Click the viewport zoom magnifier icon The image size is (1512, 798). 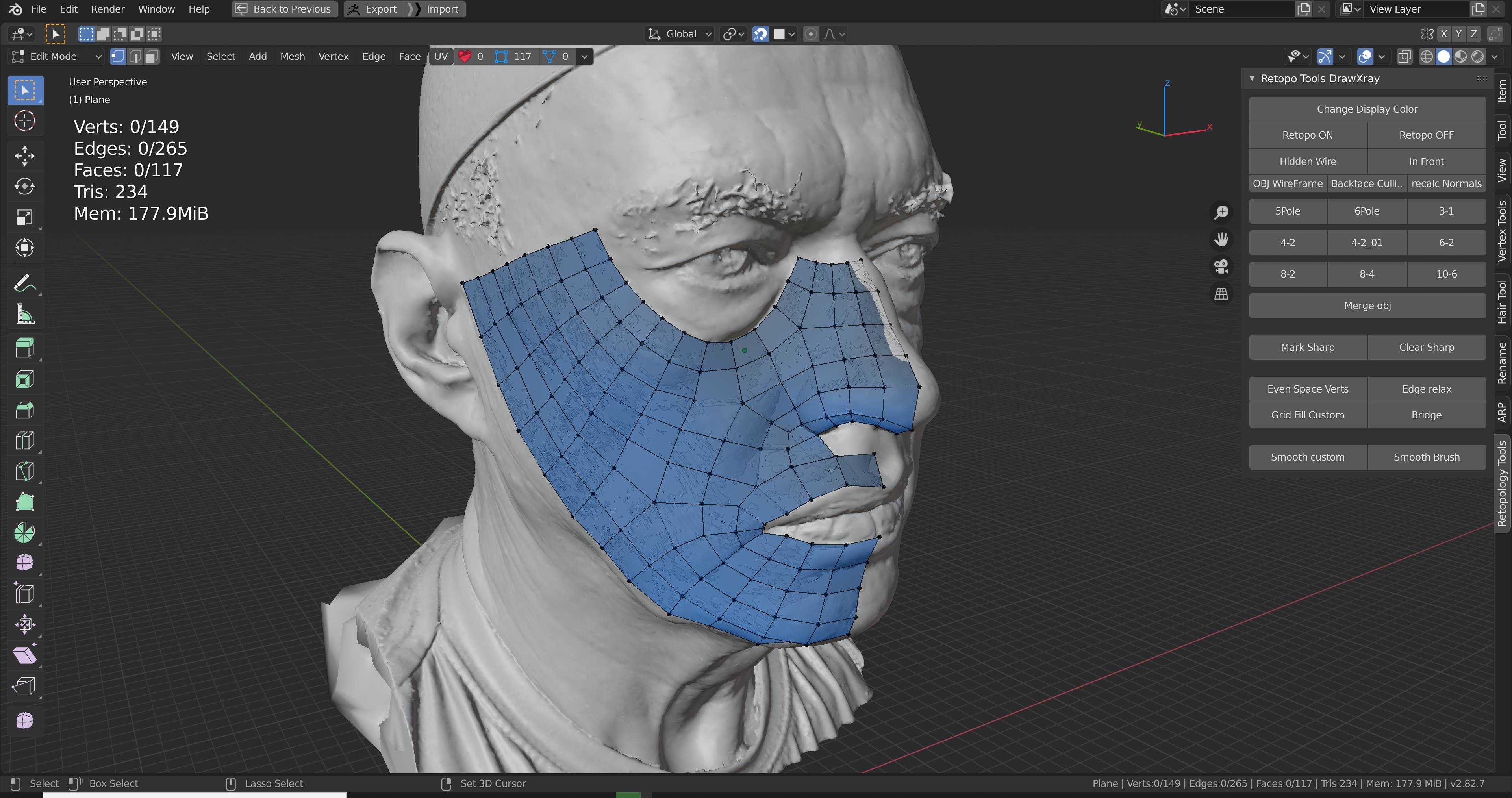coord(1221,213)
